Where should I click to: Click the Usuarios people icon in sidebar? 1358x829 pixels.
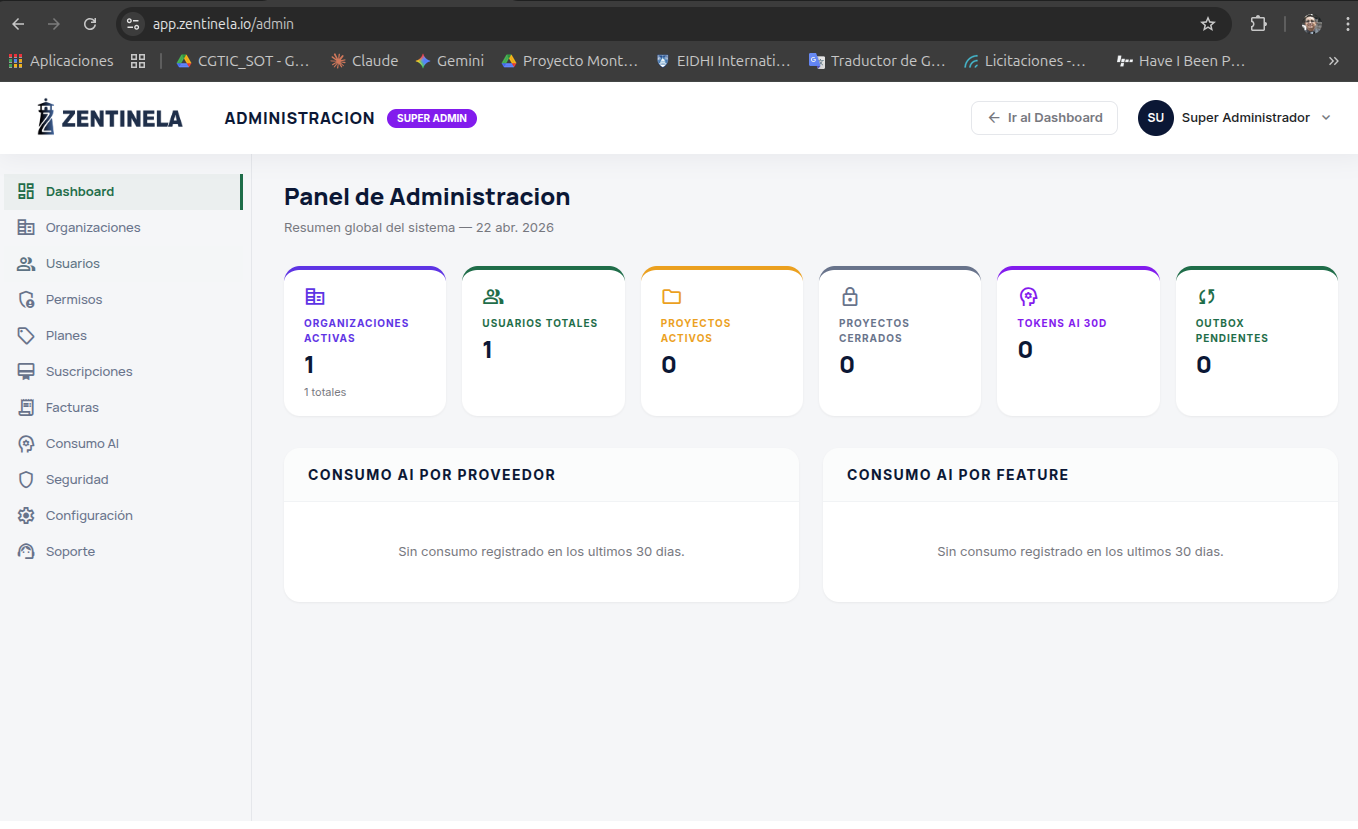(26, 263)
